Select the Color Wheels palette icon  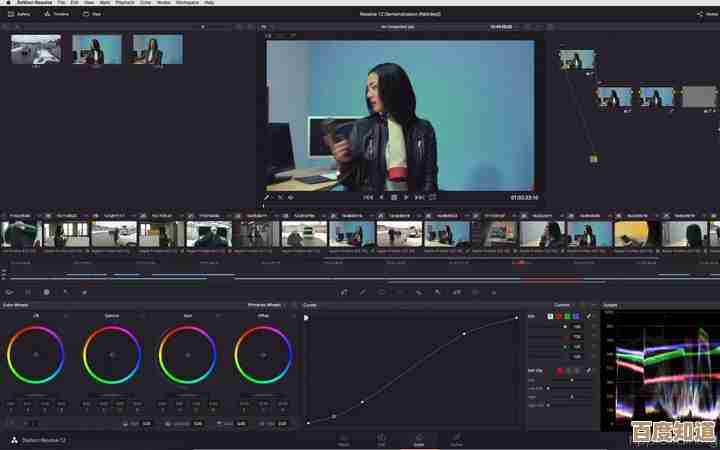tap(46, 292)
